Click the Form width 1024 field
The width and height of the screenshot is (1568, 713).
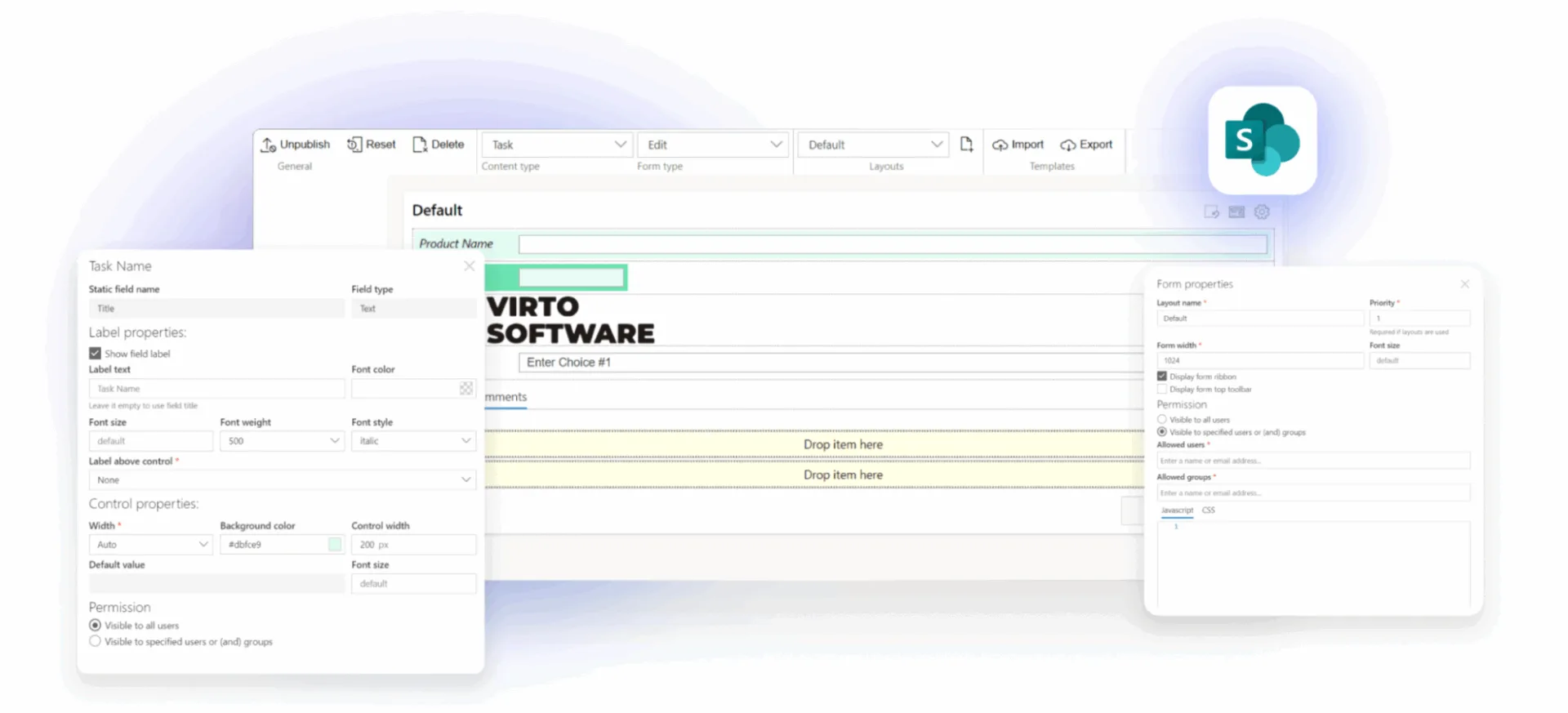(1260, 360)
